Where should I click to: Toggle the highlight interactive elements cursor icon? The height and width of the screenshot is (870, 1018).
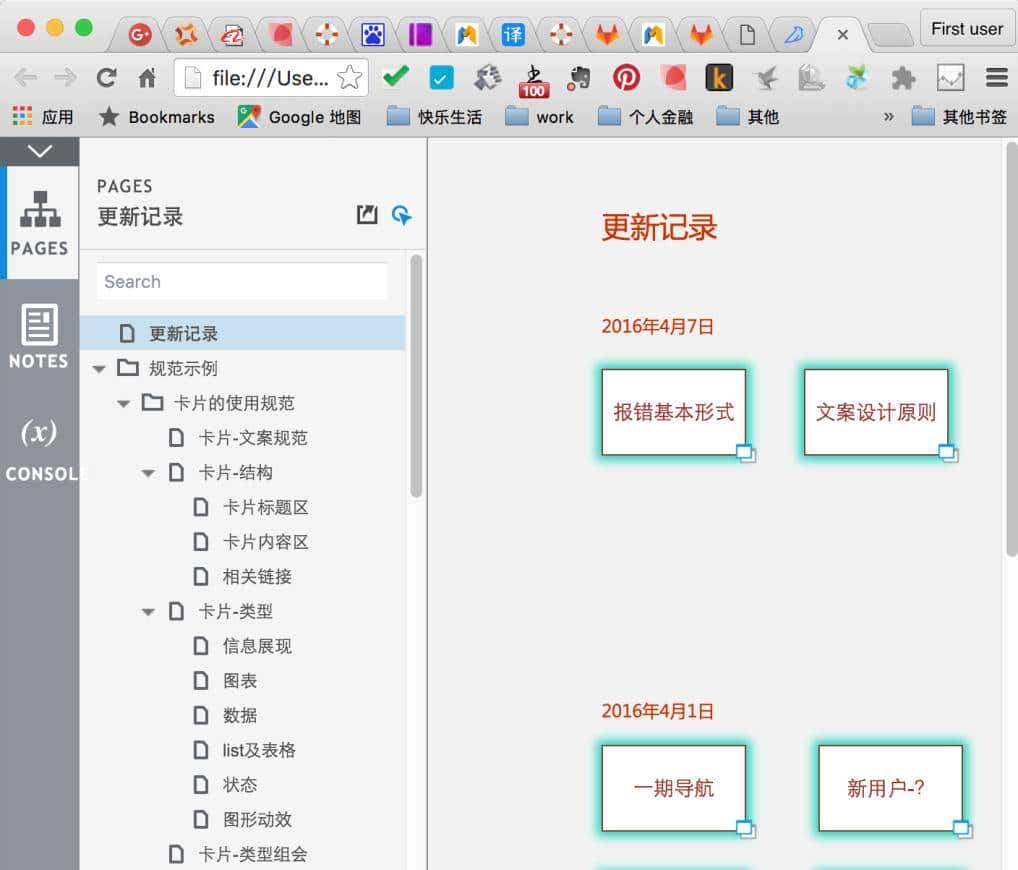[x=402, y=214]
